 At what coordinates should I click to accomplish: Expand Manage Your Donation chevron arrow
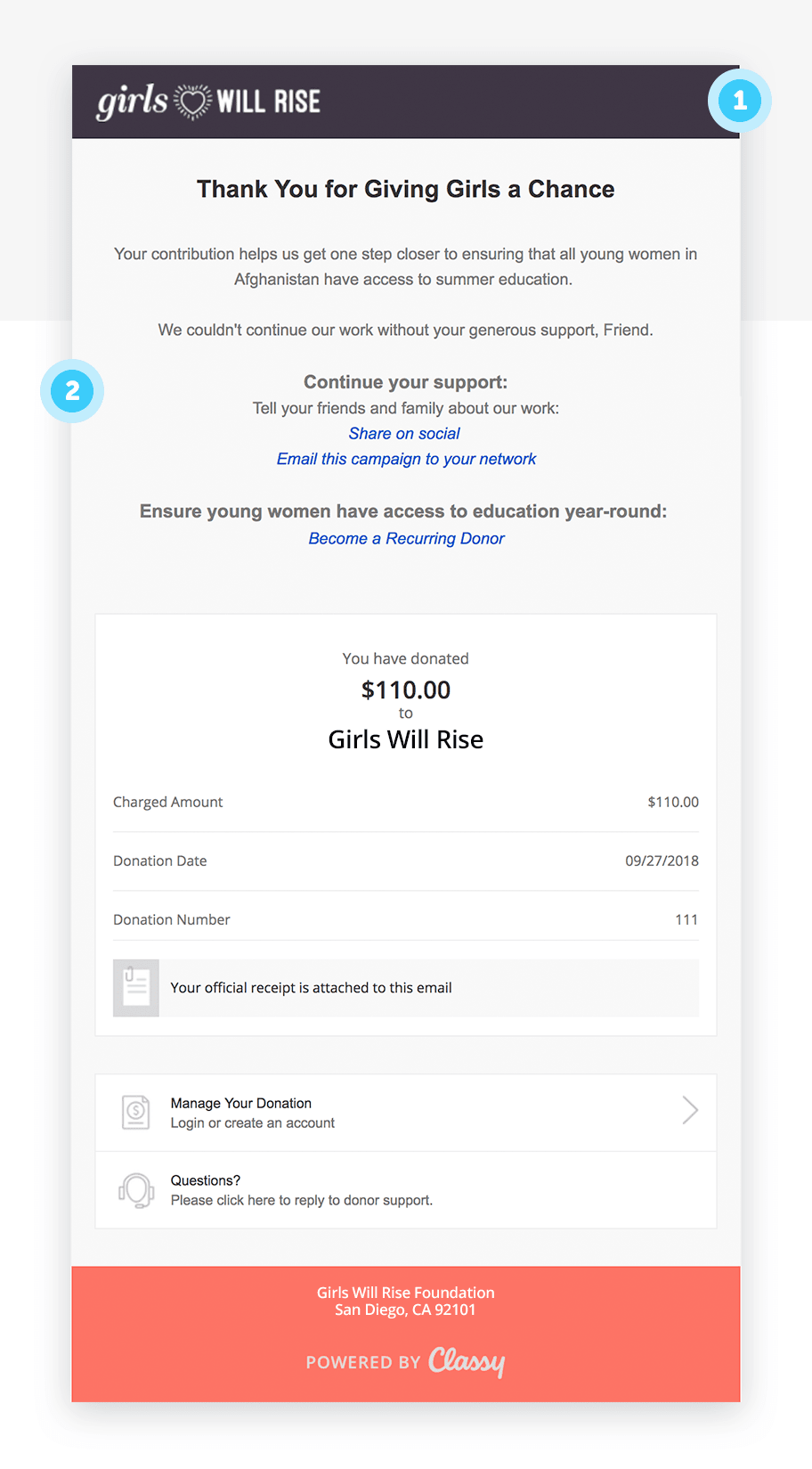coord(690,1110)
